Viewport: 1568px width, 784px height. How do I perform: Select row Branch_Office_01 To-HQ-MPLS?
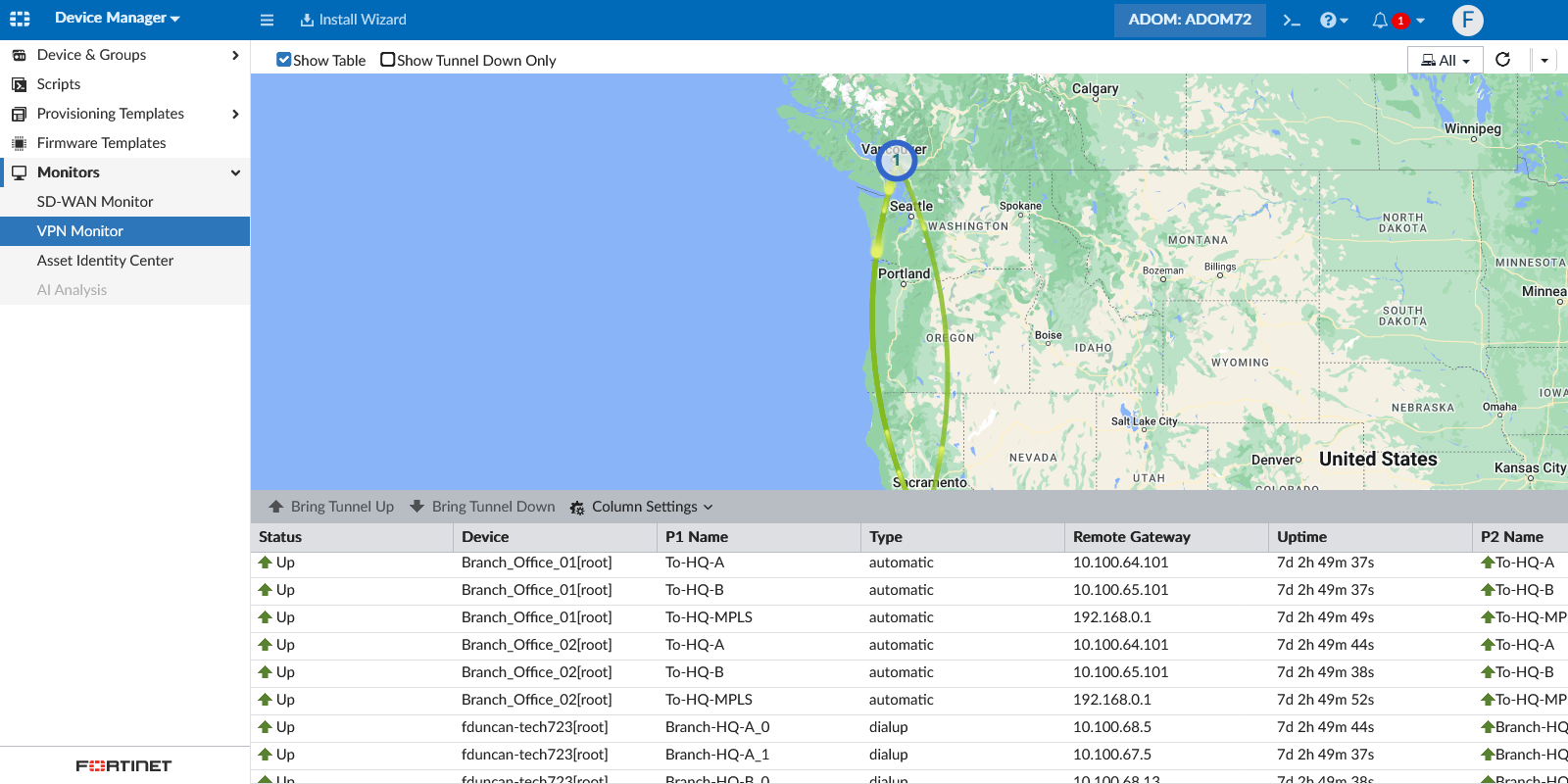pyautogui.click(x=909, y=617)
